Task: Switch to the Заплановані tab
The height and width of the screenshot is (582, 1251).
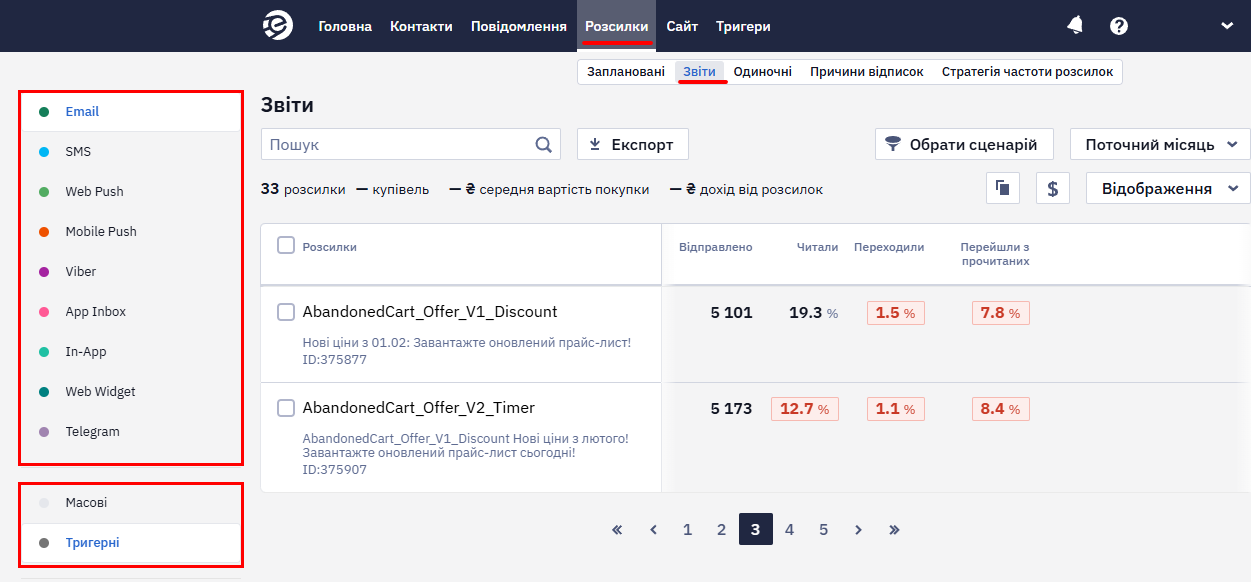Action: click(626, 72)
